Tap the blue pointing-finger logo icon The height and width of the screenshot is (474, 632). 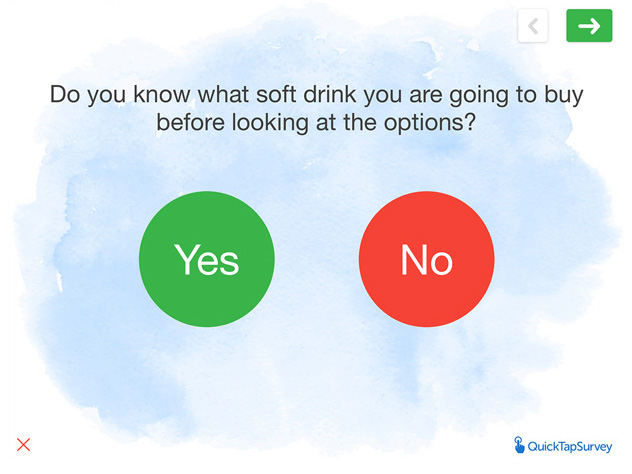coord(519,445)
